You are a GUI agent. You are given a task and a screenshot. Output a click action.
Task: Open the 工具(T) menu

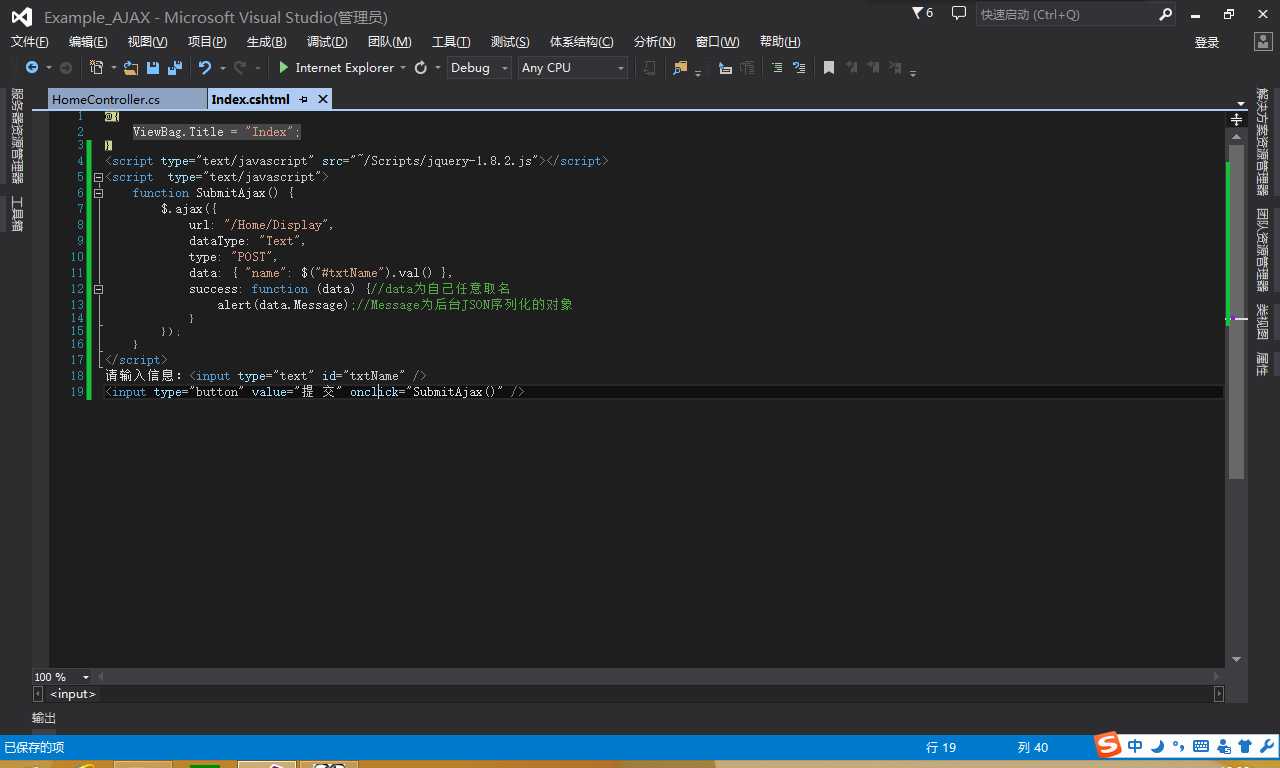click(x=451, y=41)
